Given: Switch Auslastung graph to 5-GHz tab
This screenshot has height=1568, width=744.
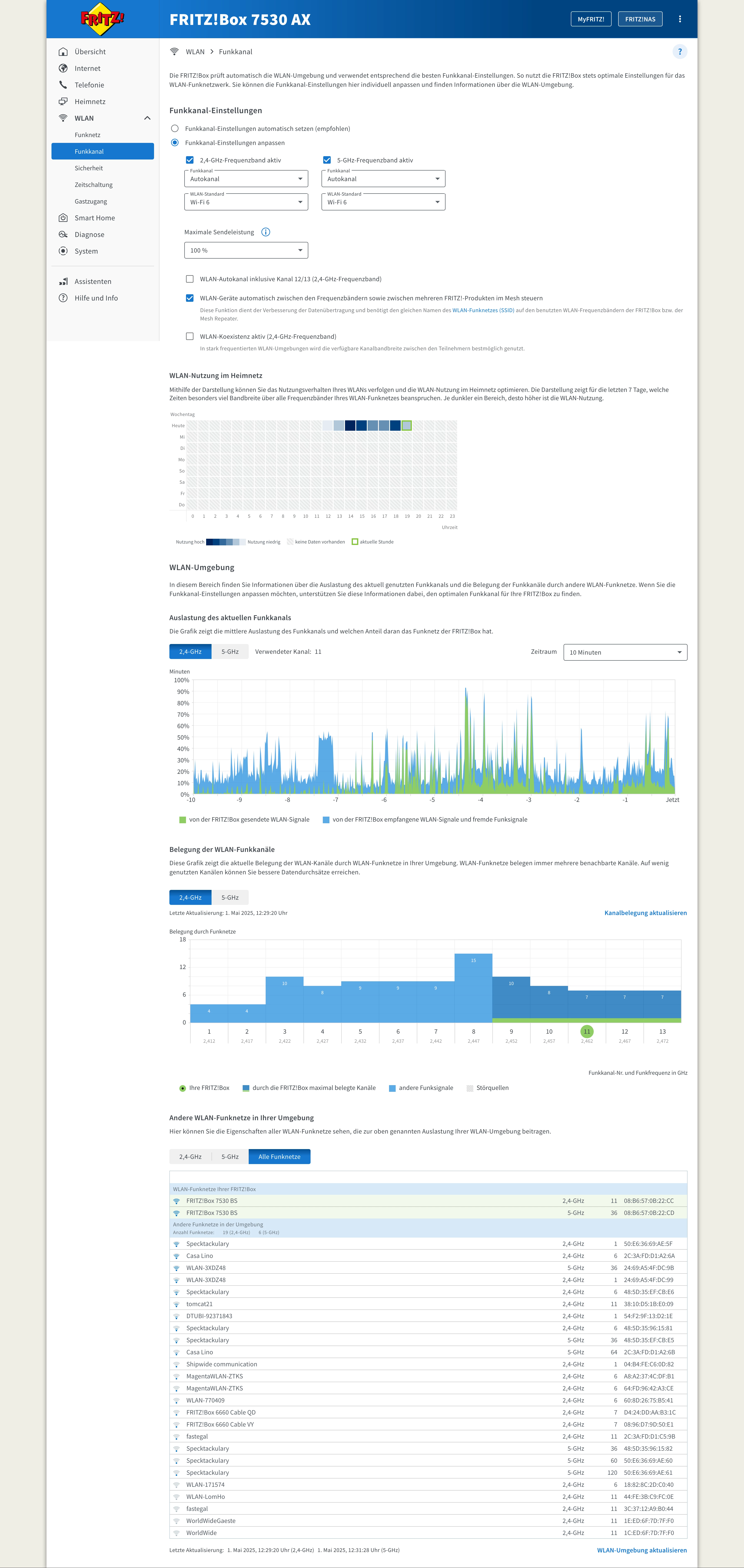Looking at the screenshot, I should pyautogui.click(x=230, y=651).
